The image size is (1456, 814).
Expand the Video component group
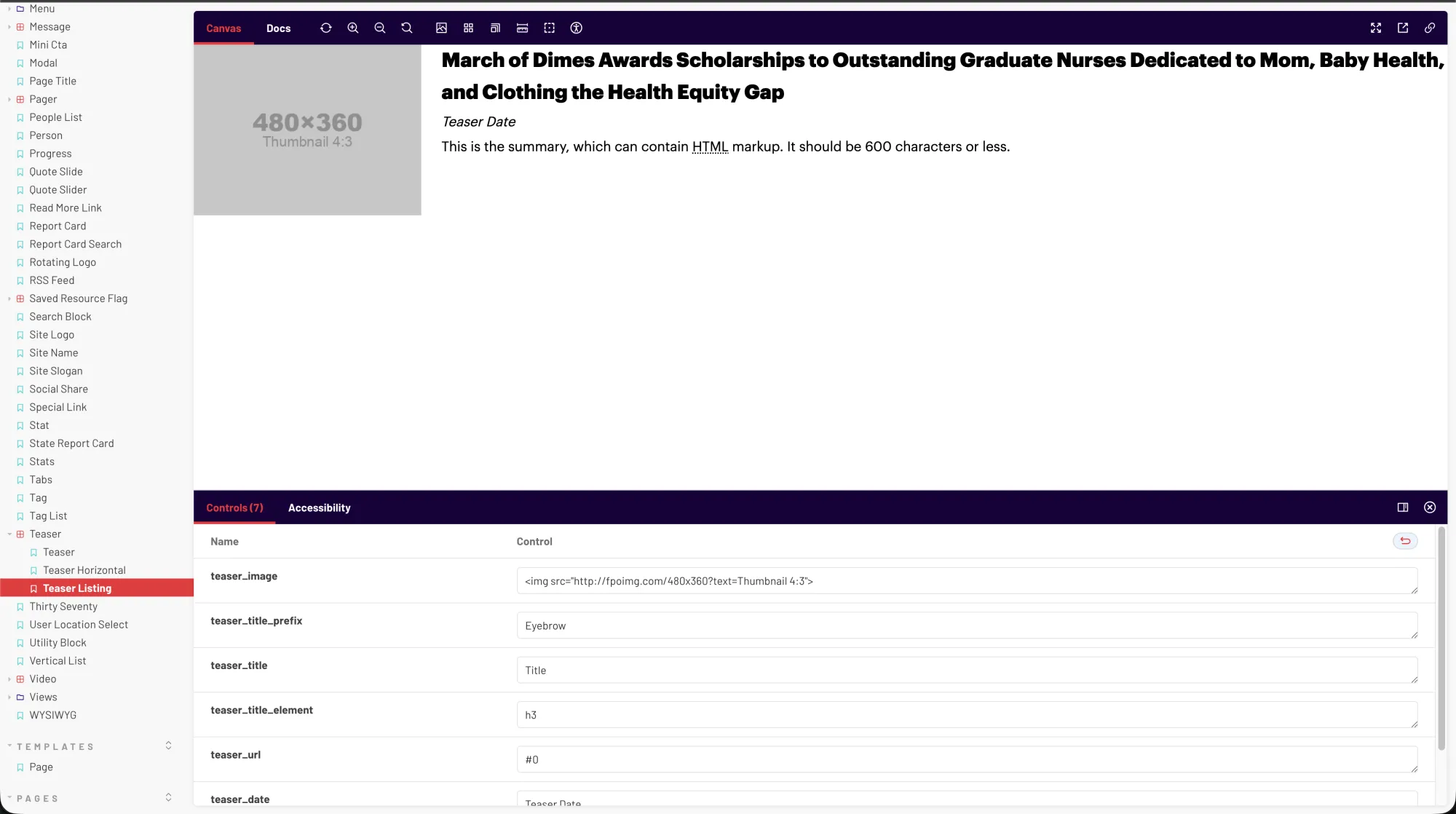9,679
